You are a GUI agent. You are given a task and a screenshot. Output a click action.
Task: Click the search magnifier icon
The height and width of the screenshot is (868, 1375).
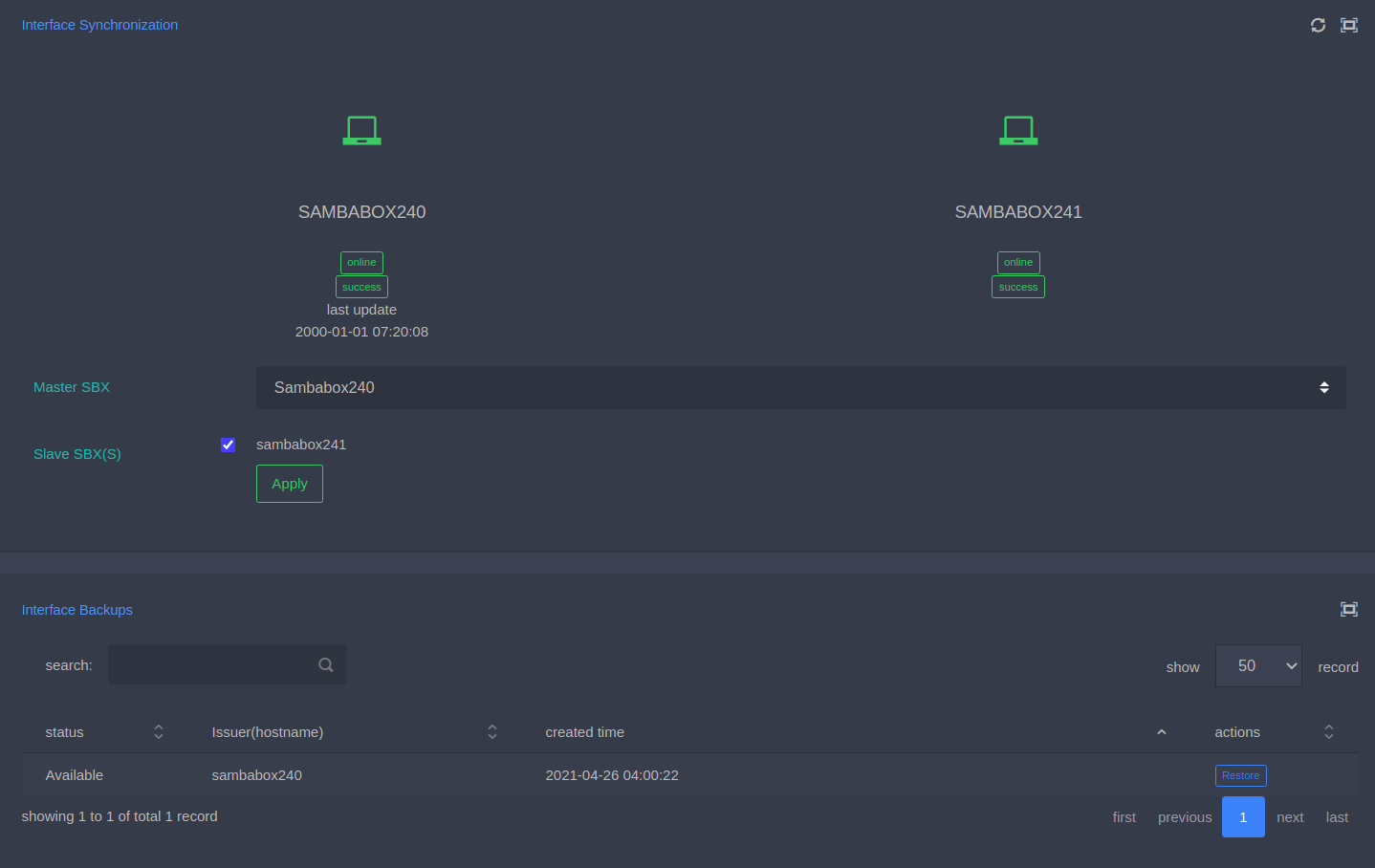pyautogui.click(x=326, y=664)
